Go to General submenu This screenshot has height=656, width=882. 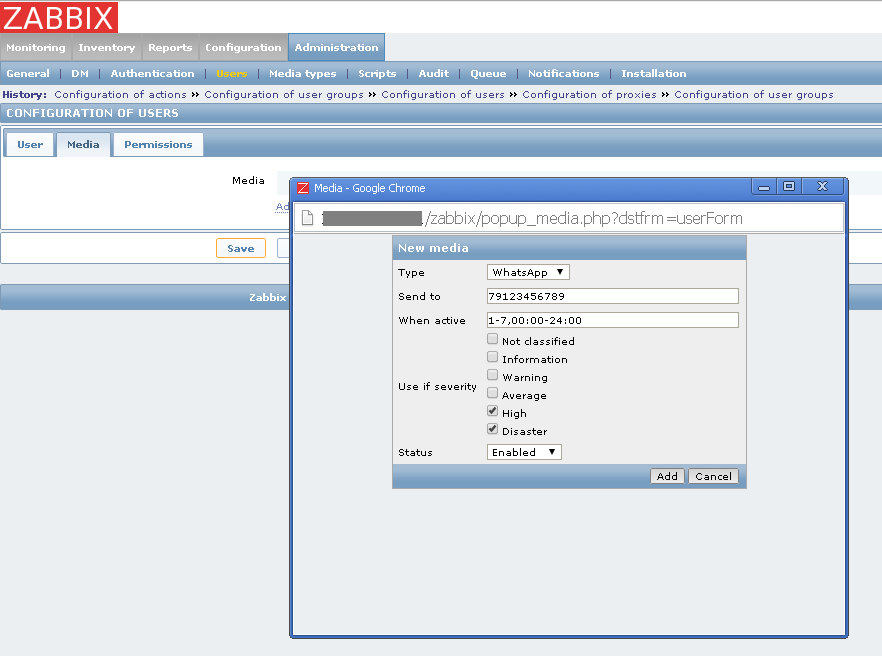pyautogui.click(x=28, y=73)
